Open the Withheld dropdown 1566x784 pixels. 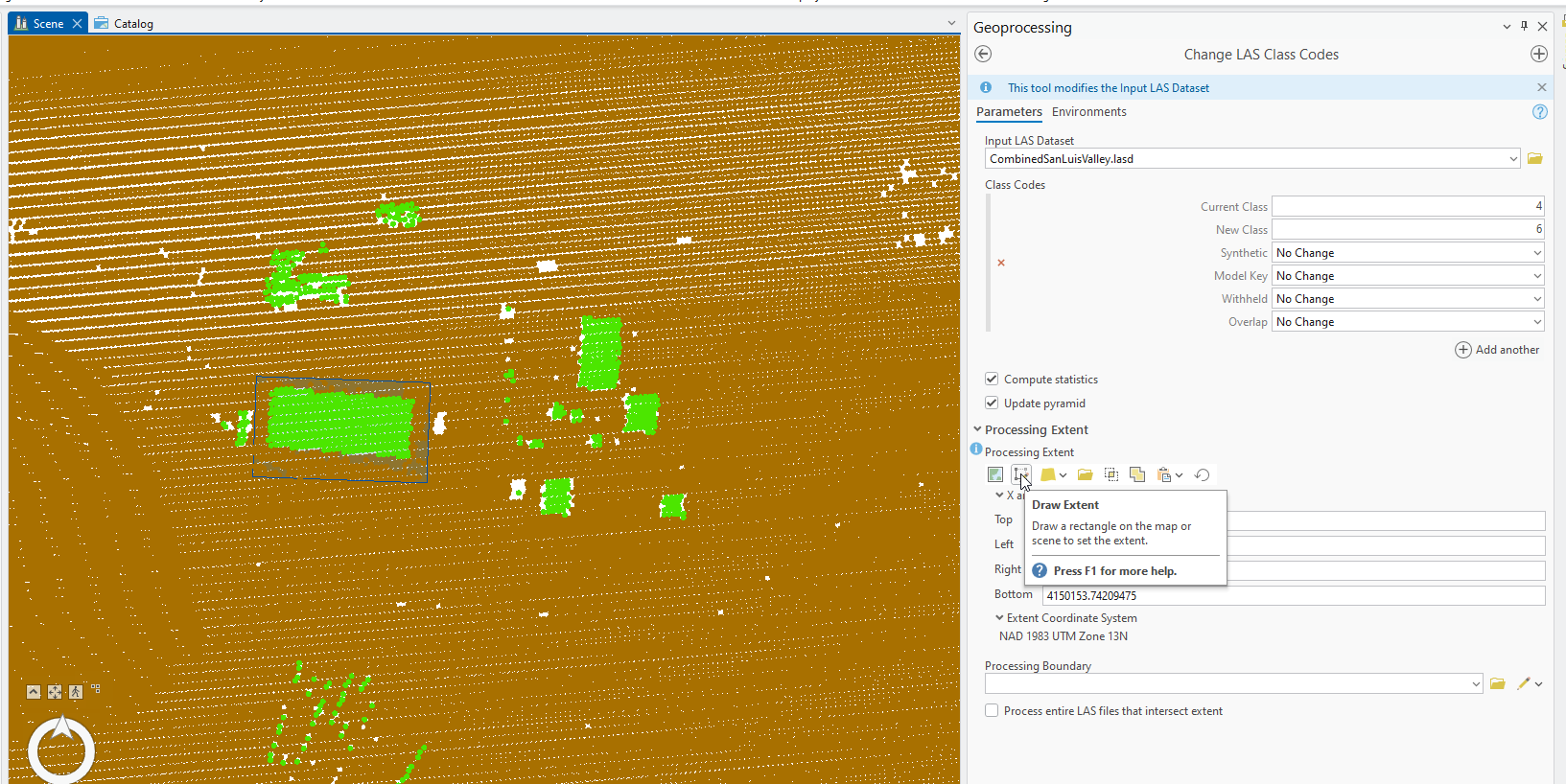[x=1408, y=299]
